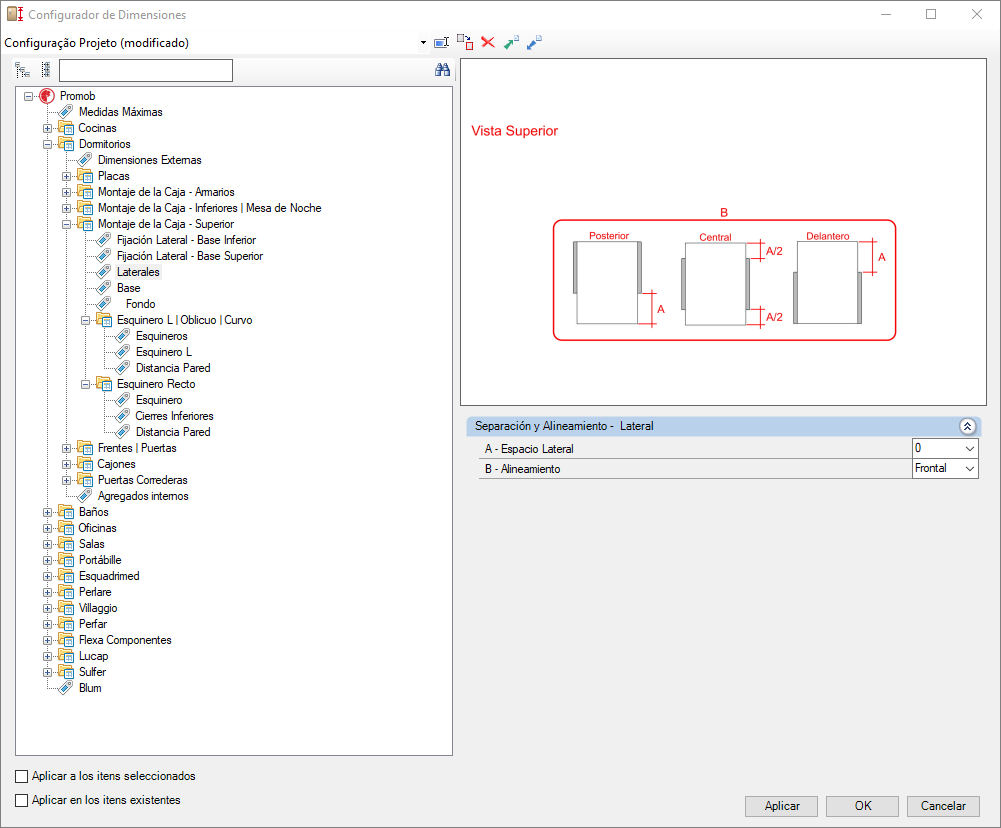Screen dimensions: 1001x828
Task: Click the B - Alineamiento label
Action: (x=522, y=469)
